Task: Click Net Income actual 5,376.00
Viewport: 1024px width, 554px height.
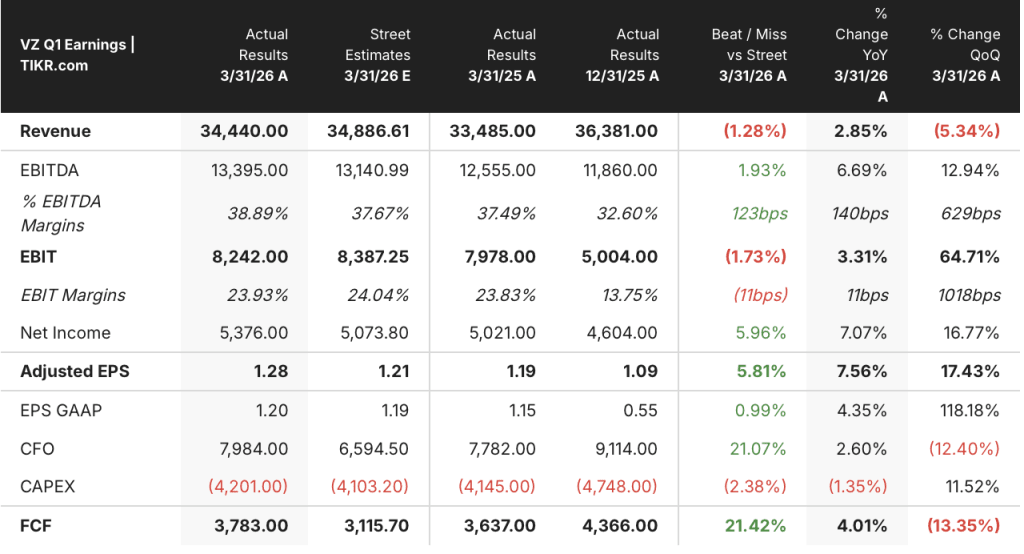Action: pos(254,333)
